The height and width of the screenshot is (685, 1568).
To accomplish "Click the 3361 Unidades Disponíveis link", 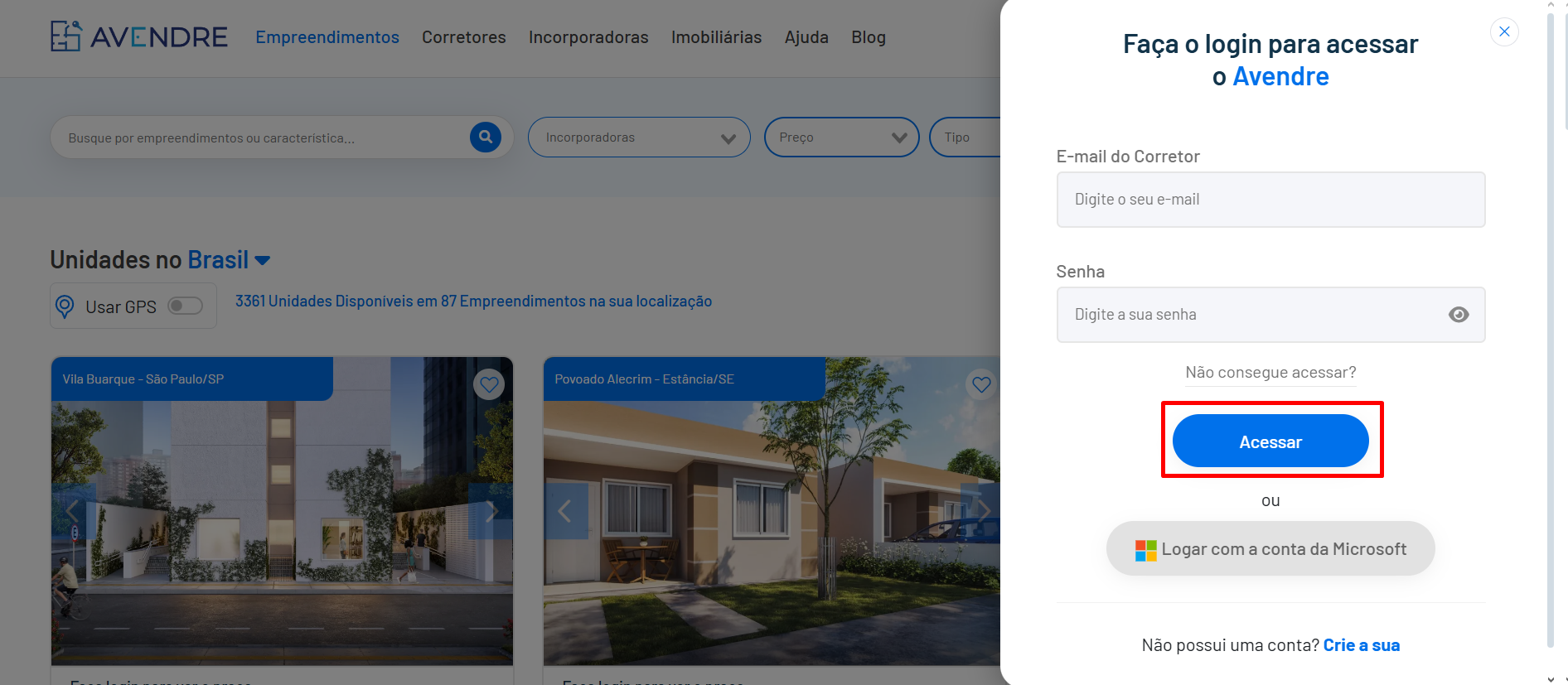I will coord(473,301).
